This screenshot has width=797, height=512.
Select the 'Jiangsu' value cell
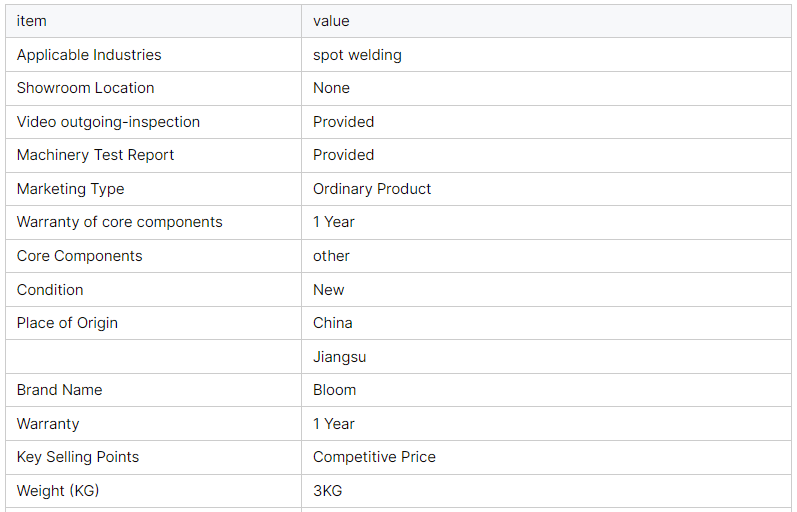pyautogui.click(x=339, y=357)
